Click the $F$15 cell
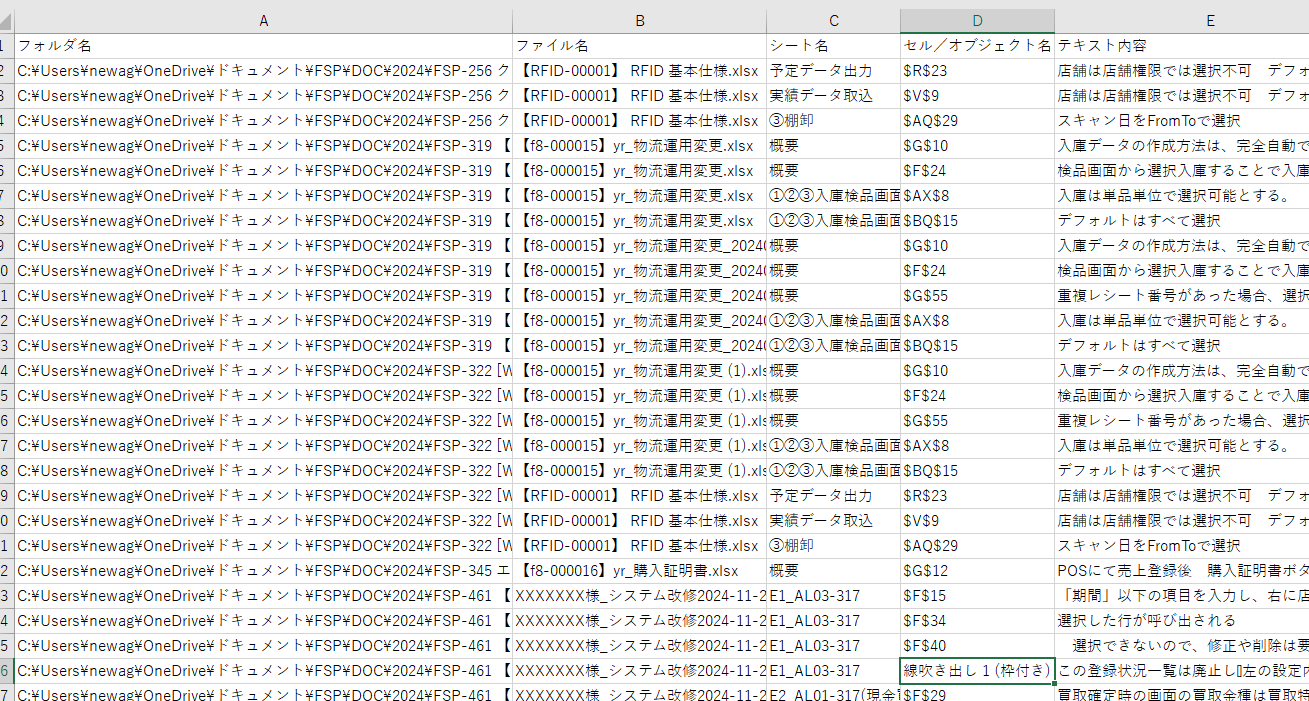 [x=978, y=596]
